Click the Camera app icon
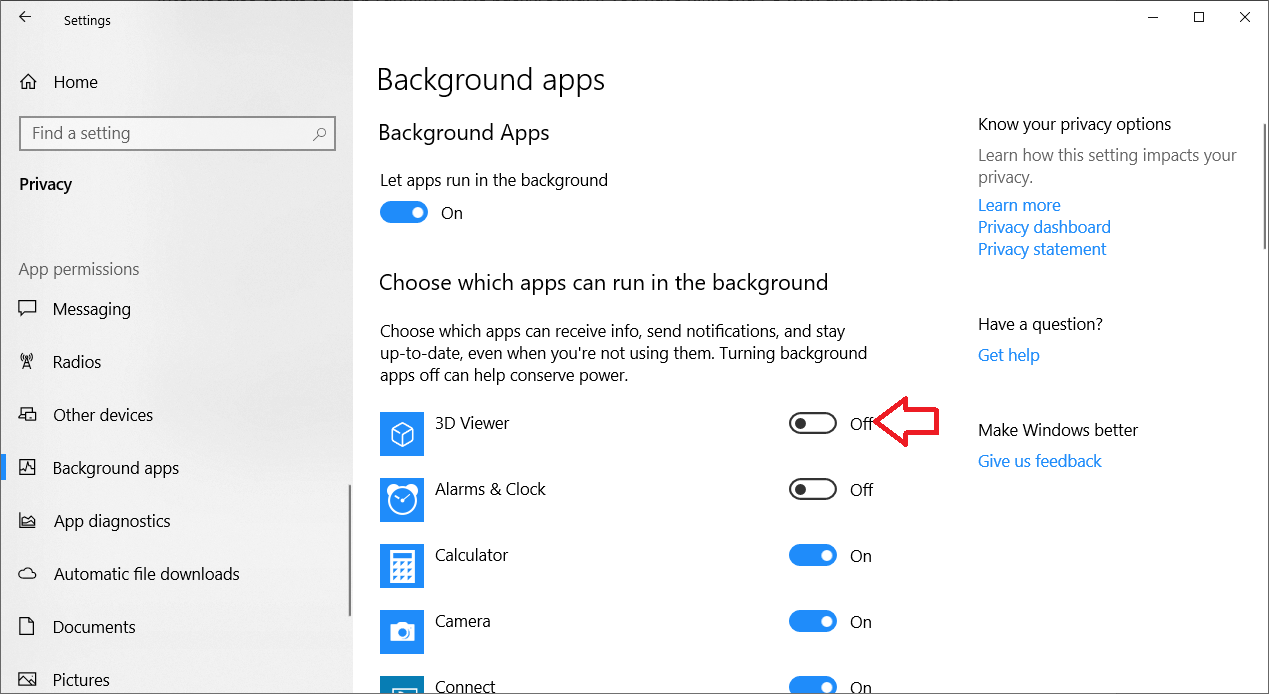 point(401,632)
